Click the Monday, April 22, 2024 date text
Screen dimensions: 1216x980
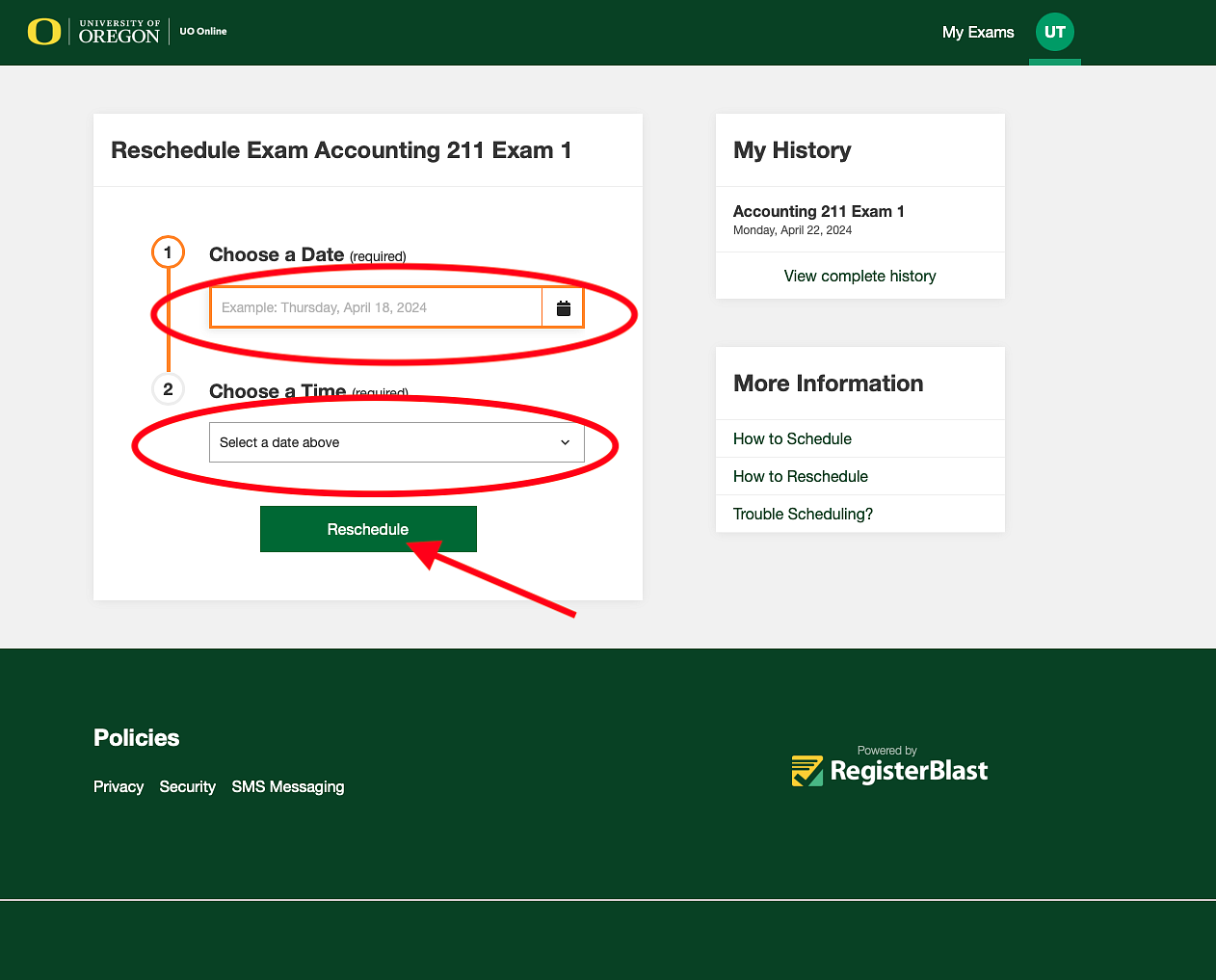click(x=792, y=230)
